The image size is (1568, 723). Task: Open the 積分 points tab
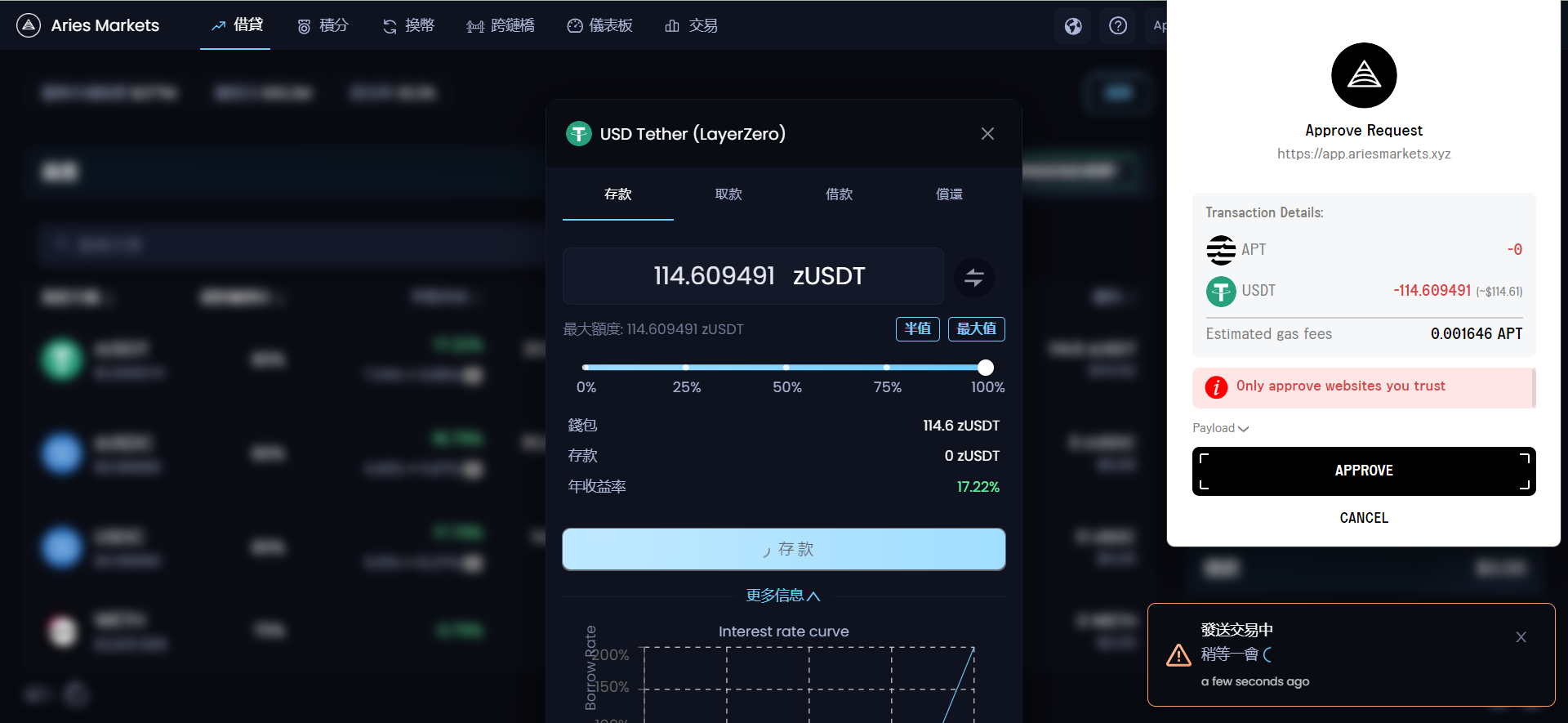coord(323,25)
